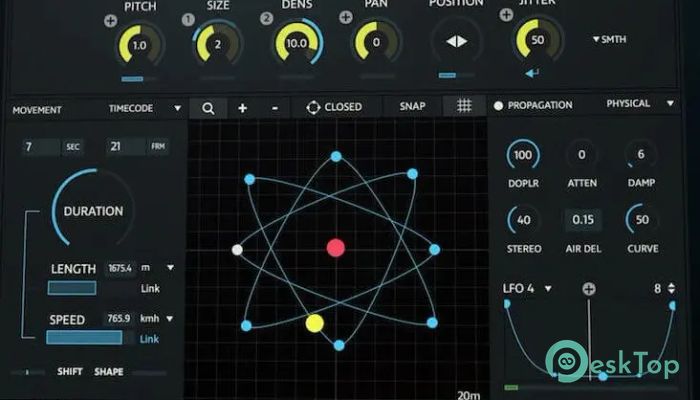Open the SPEED unit dropdown (kmh)
Image resolution: width=700 pixels, height=400 pixels.
pos(156,319)
